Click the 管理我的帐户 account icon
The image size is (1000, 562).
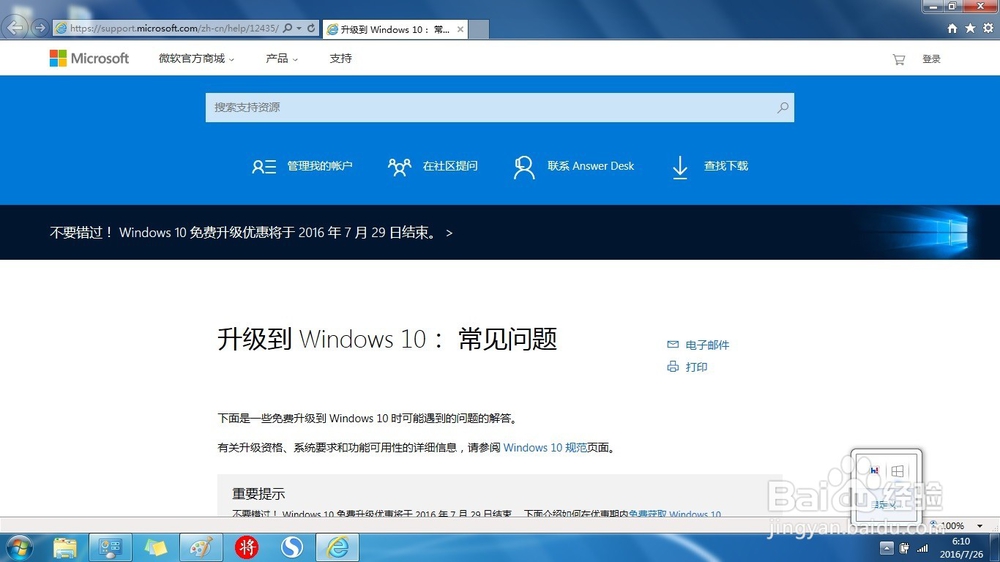[263, 166]
